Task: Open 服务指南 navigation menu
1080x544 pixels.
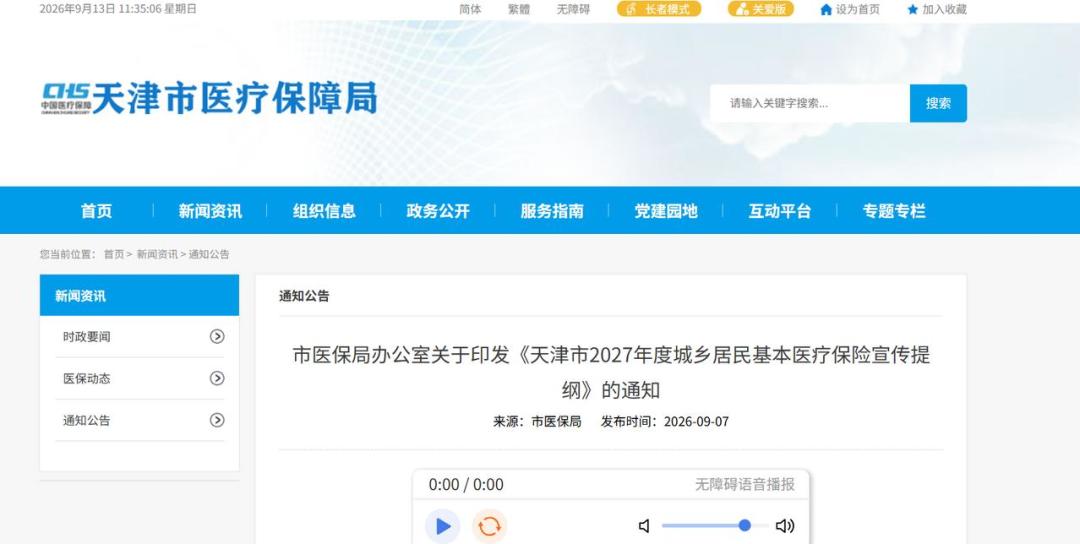Action: tap(552, 211)
